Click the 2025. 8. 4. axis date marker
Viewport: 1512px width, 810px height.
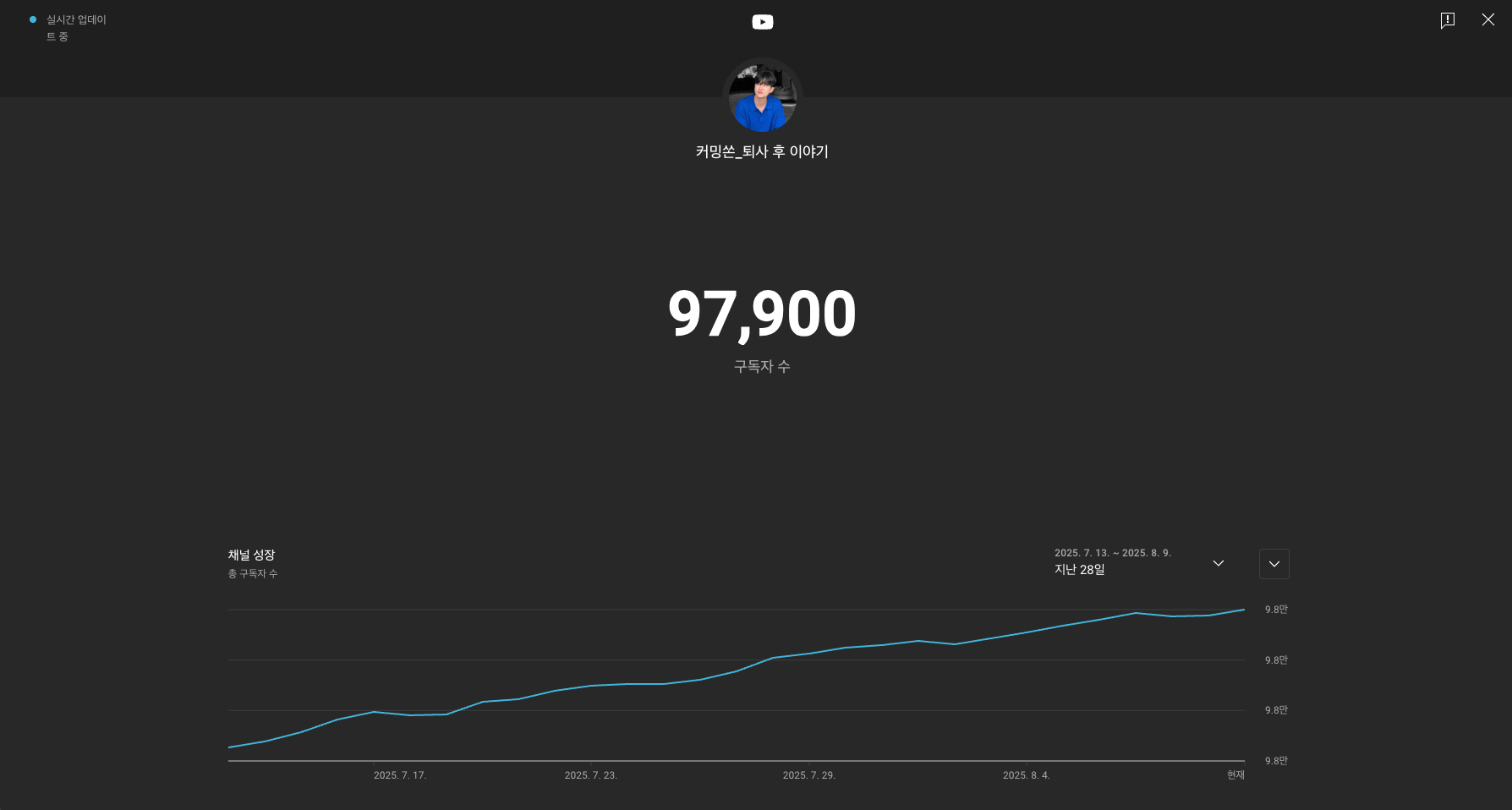click(1027, 775)
